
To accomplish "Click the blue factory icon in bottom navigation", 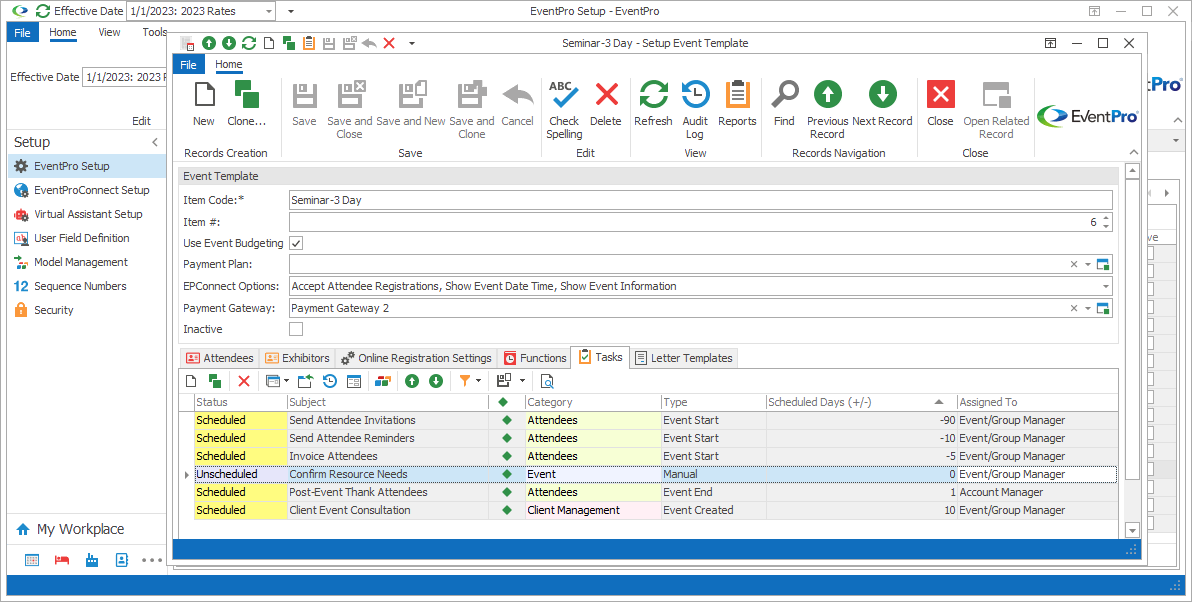I will click(x=92, y=560).
